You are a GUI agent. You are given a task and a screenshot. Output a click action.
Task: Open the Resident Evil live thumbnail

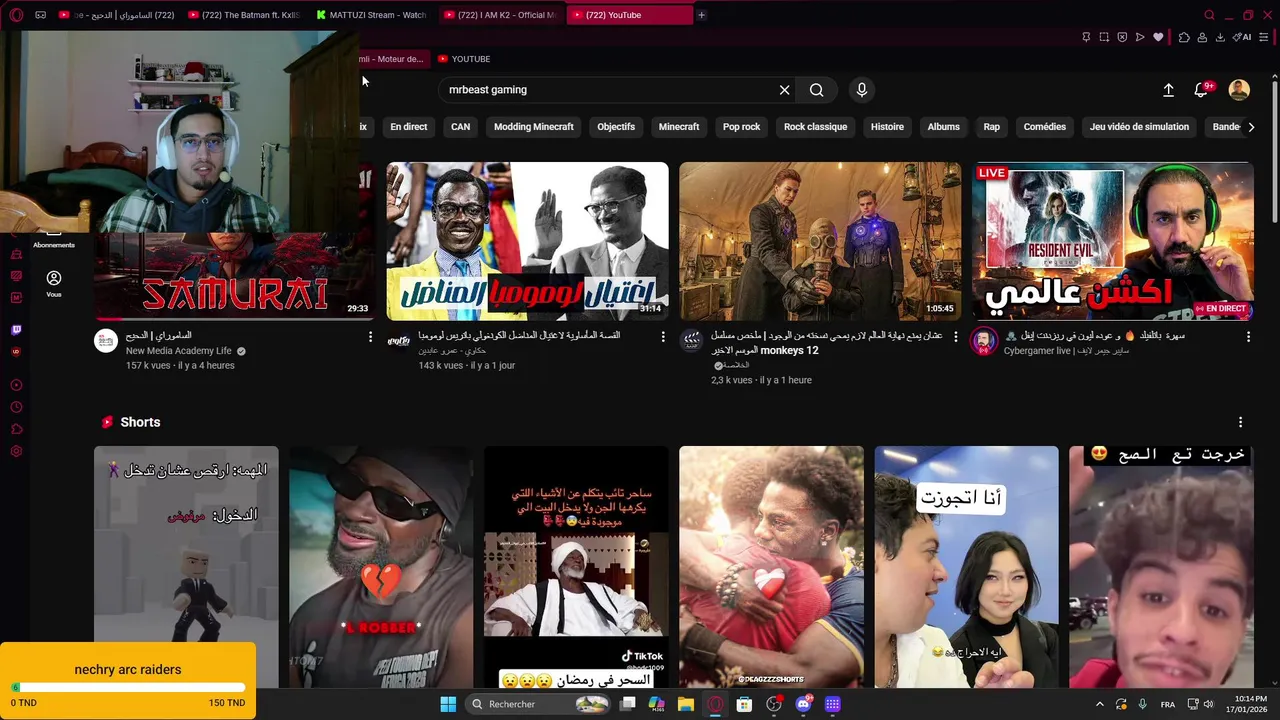[x=1113, y=241]
